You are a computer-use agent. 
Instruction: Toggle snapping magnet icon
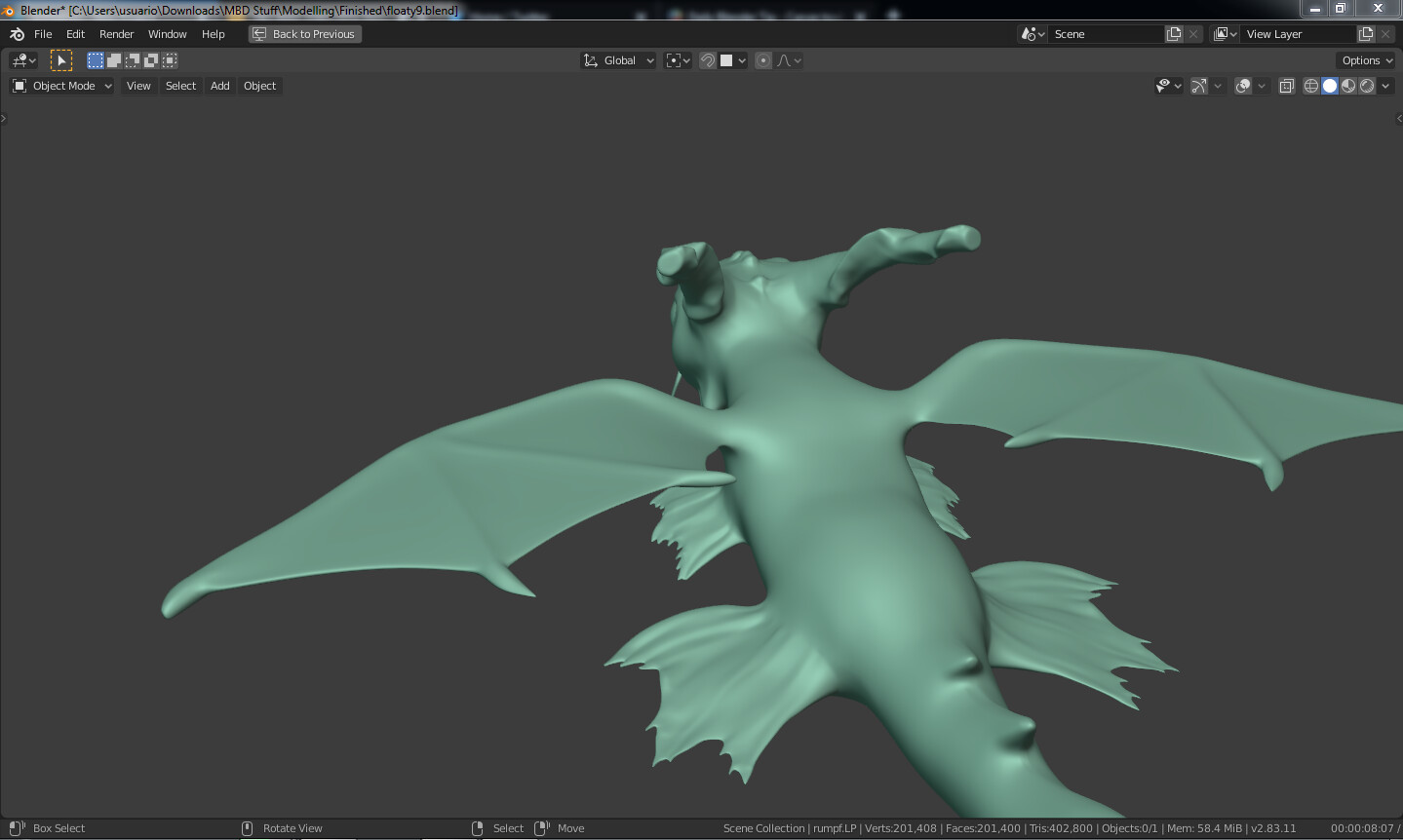(708, 60)
